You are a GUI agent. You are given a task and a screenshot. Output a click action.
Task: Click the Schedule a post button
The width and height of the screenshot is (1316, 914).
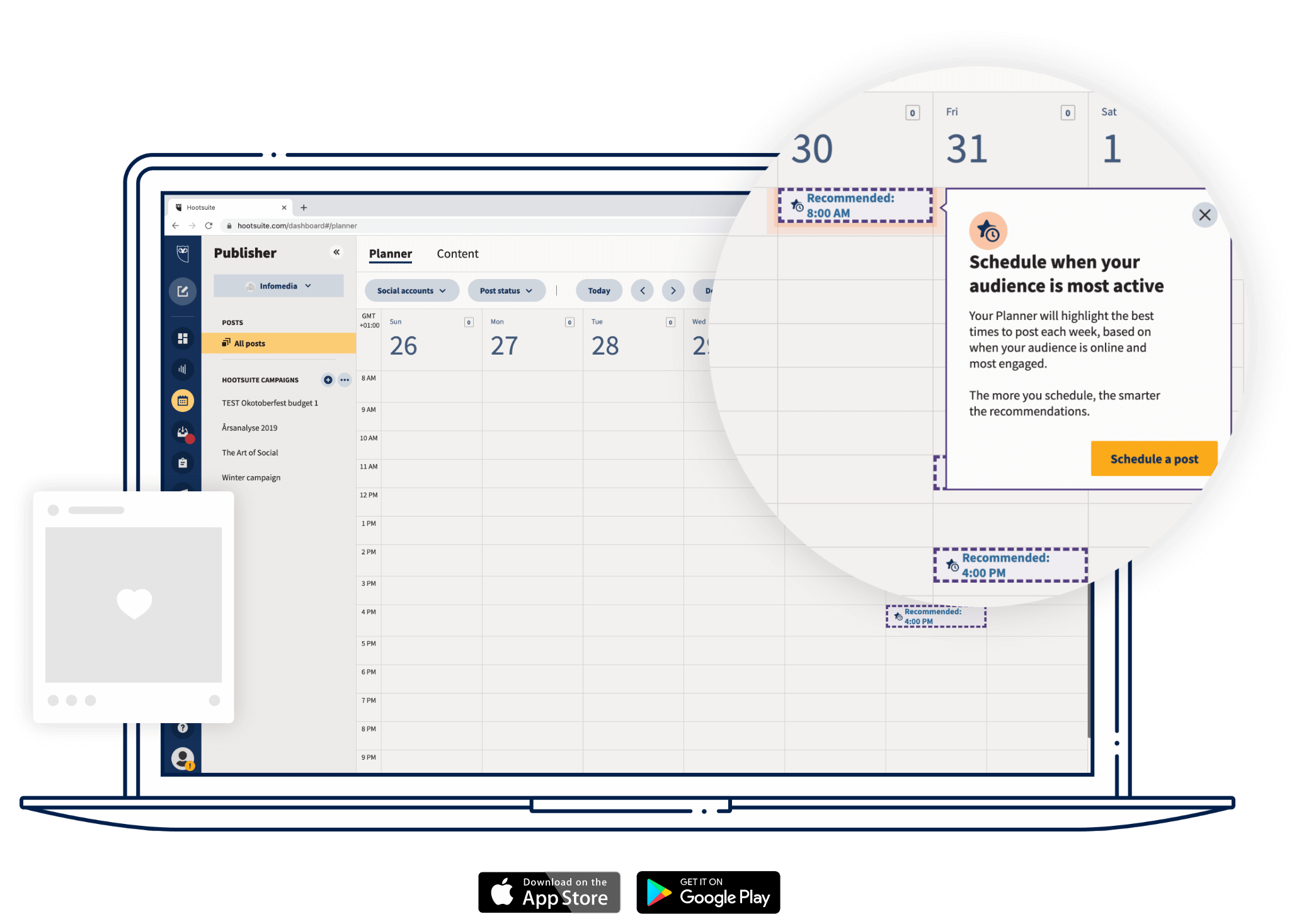click(x=1153, y=459)
